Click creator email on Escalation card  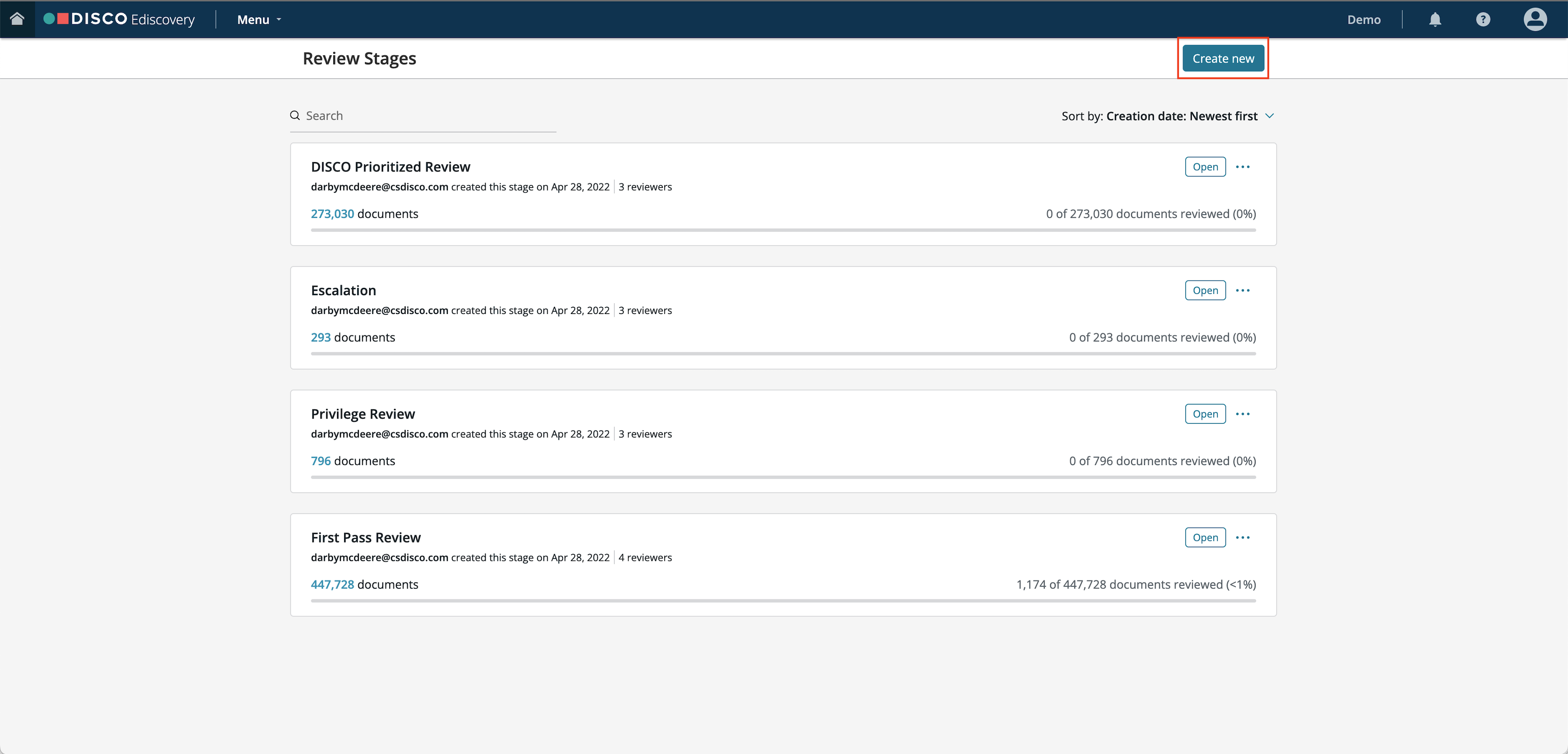(379, 310)
